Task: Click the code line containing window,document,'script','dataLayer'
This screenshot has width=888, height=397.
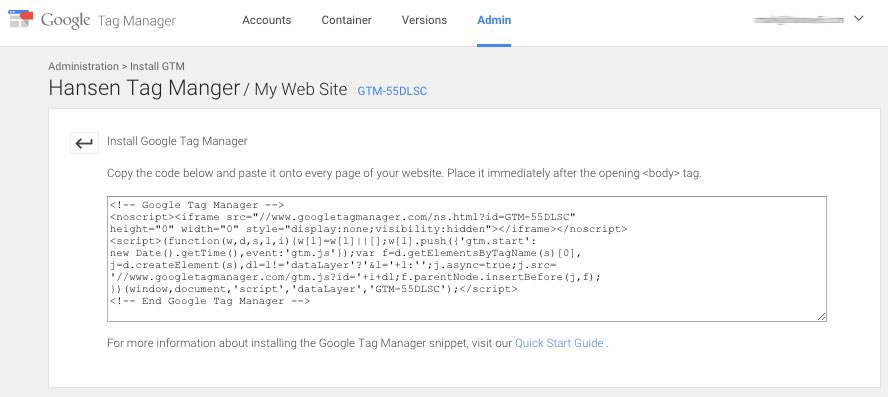Action: 314,289
